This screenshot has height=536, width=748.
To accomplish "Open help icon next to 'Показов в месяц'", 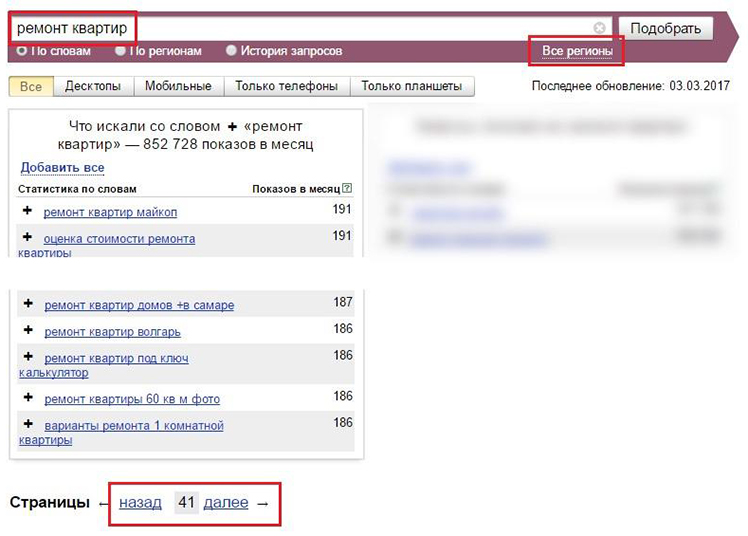I will pos(347,188).
